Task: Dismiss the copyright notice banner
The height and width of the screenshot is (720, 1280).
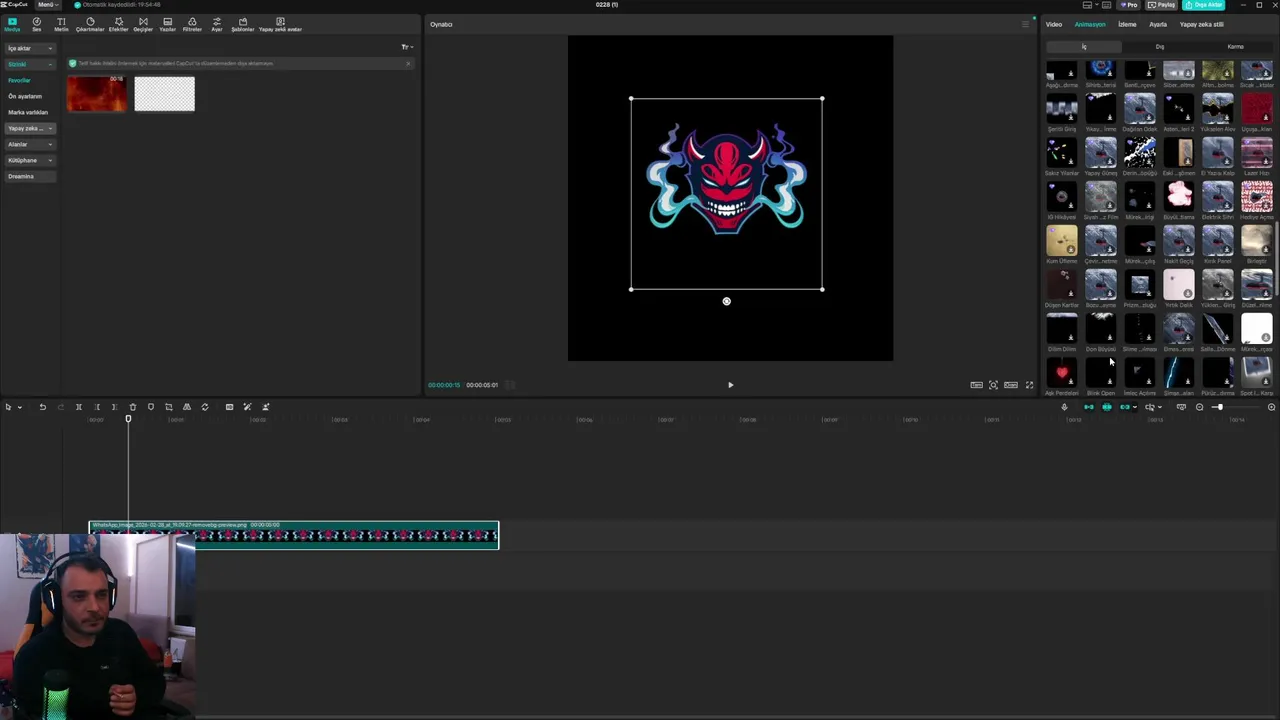Action: pyautogui.click(x=408, y=63)
